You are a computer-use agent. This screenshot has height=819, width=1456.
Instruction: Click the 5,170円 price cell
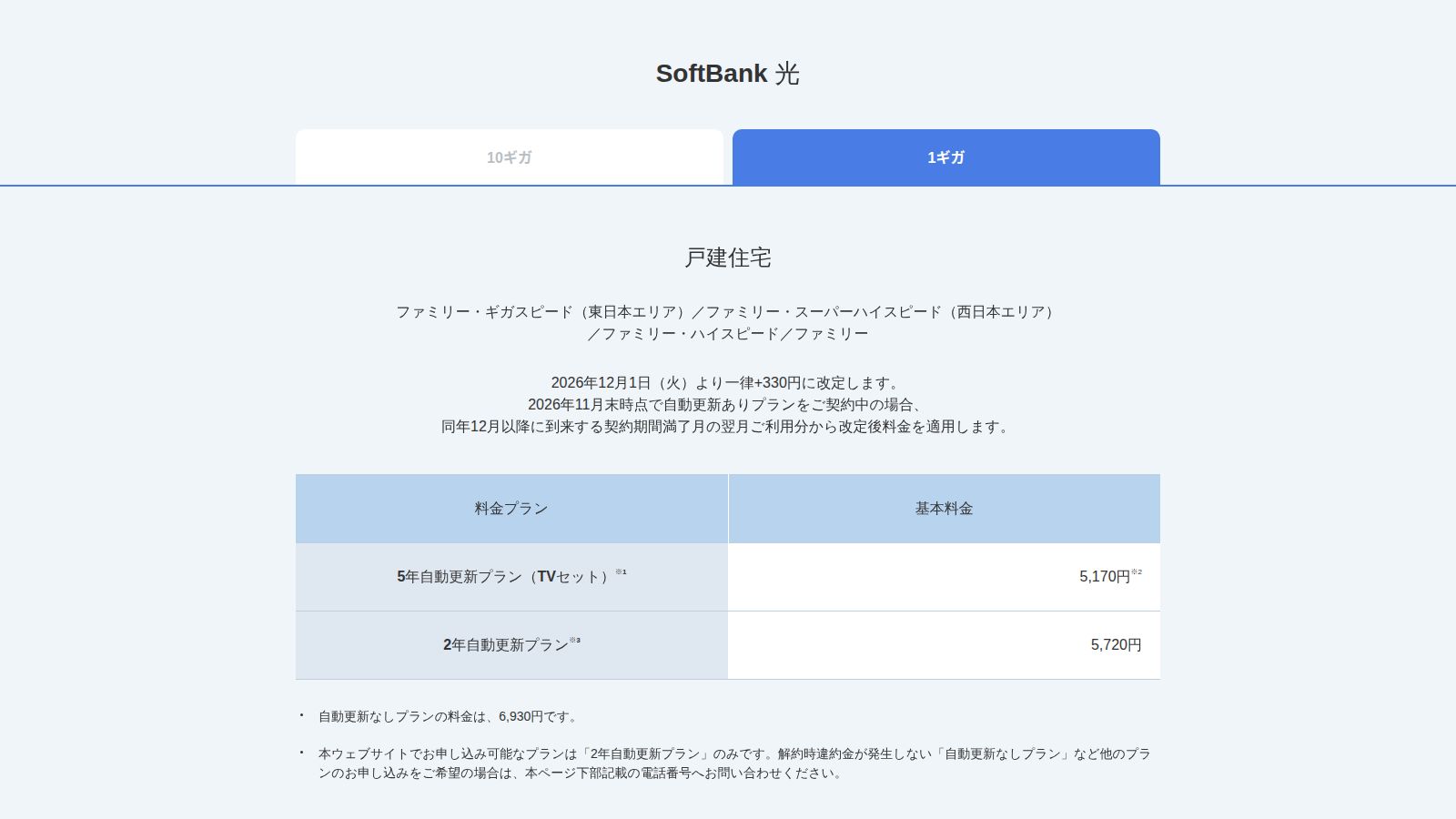[945, 577]
